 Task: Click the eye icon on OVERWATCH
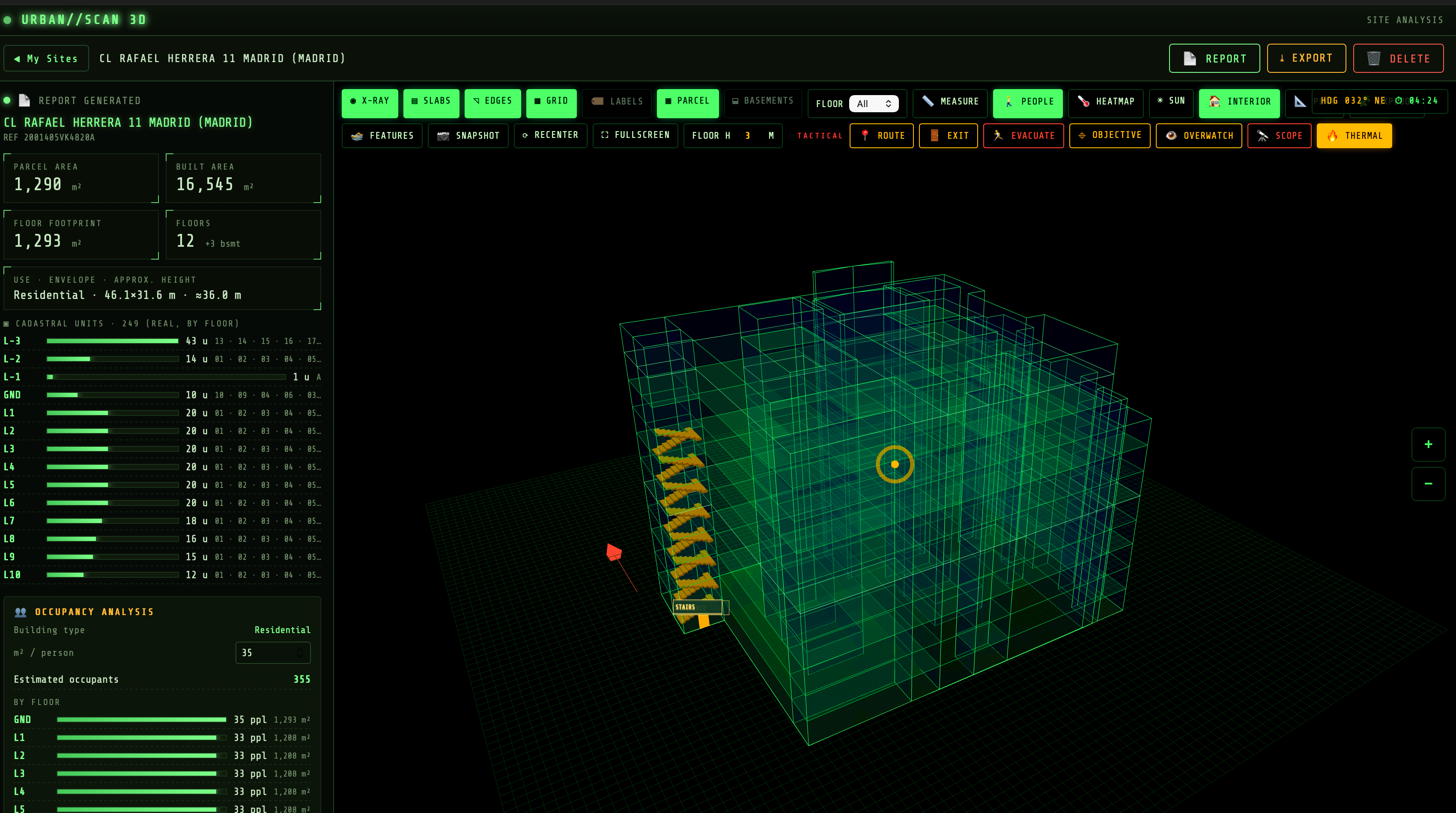(x=1171, y=136)
